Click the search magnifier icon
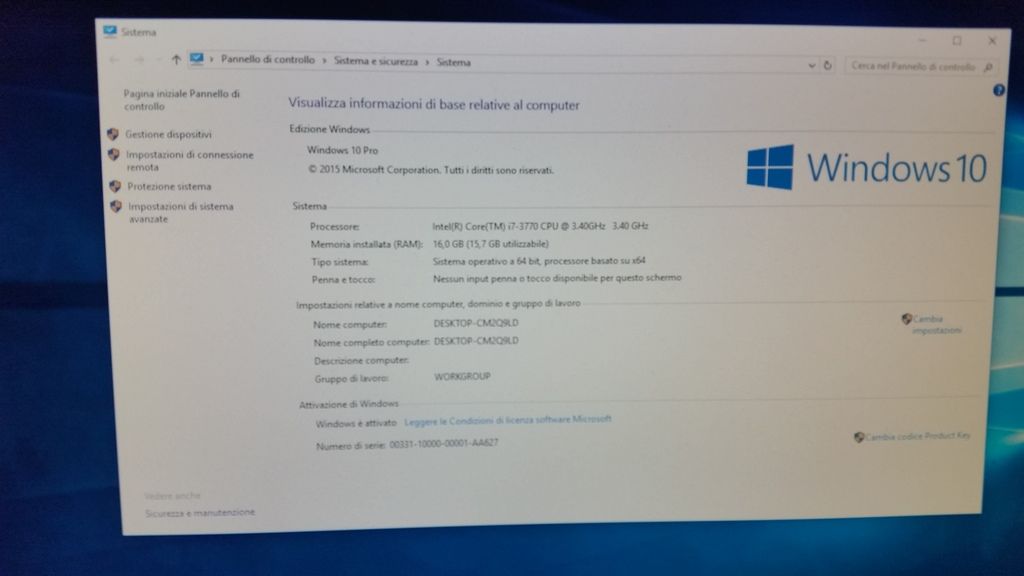 pyautogui.click(x=988, y=67)
